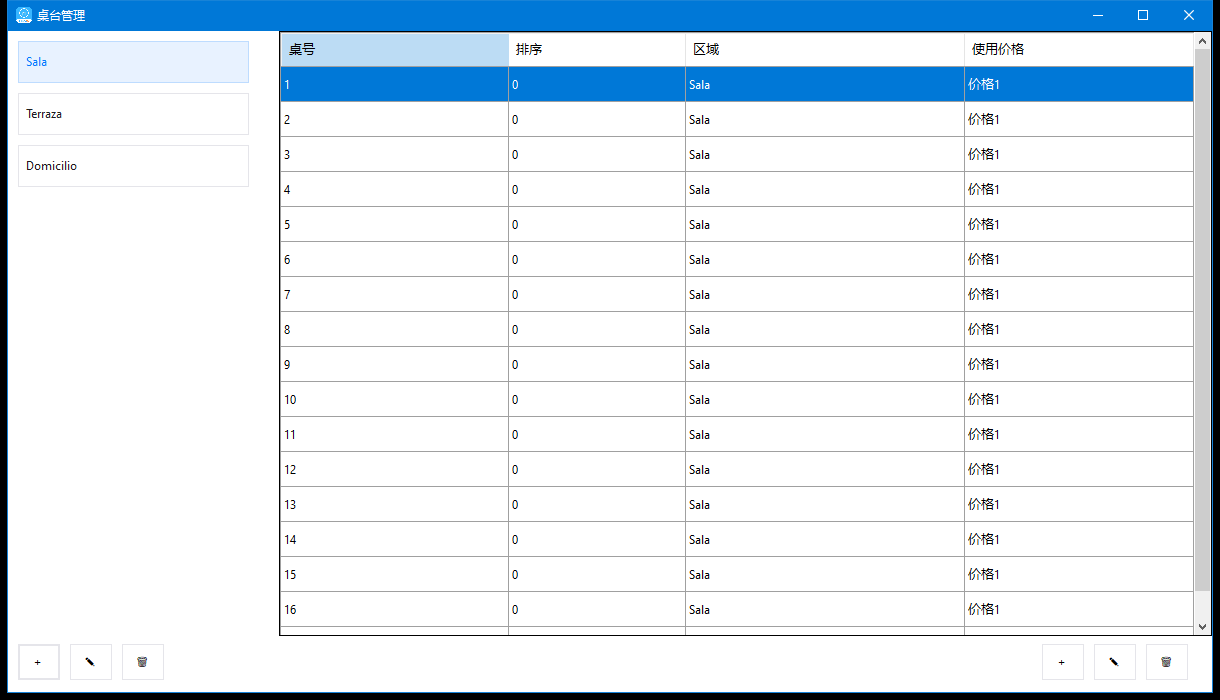Sort by the 桌号 column header
The height and width of the screenshot is (700, 1220).
(394, 50)
